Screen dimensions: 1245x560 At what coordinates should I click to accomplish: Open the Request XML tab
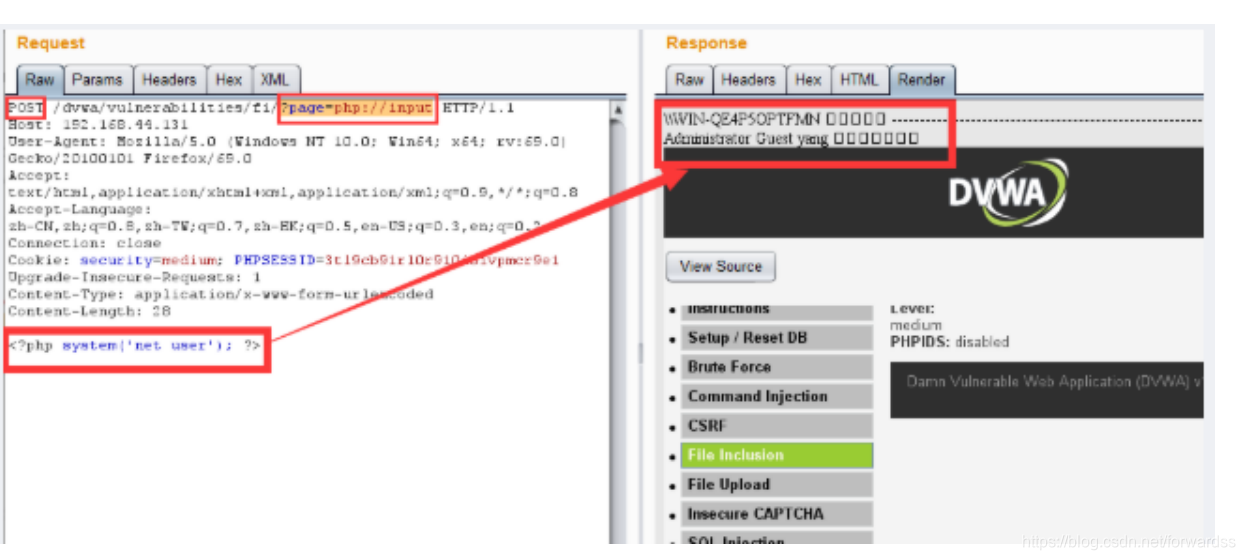pos(274,80)
